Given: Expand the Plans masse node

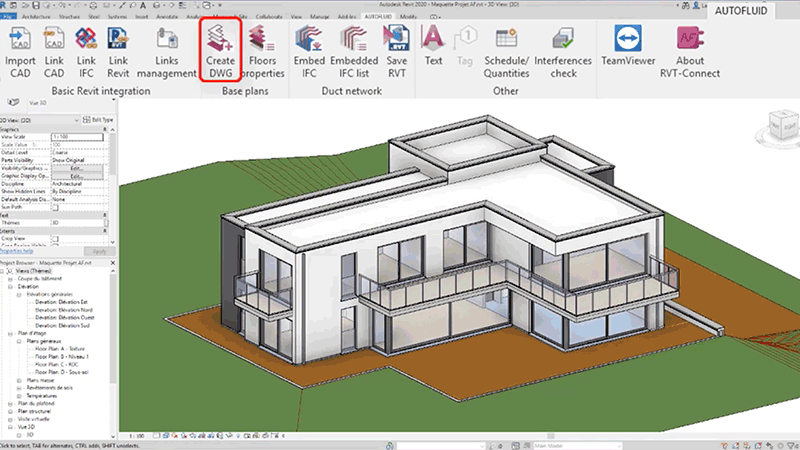Looking at the screenshot, I should point(19,381).
